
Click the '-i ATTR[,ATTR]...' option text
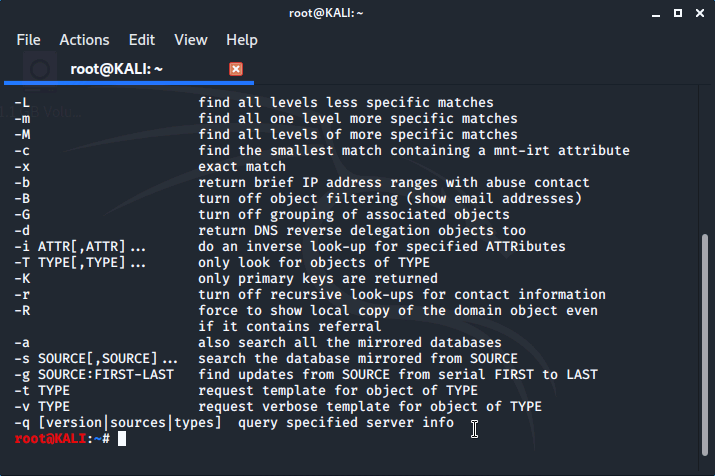(80, 247)
